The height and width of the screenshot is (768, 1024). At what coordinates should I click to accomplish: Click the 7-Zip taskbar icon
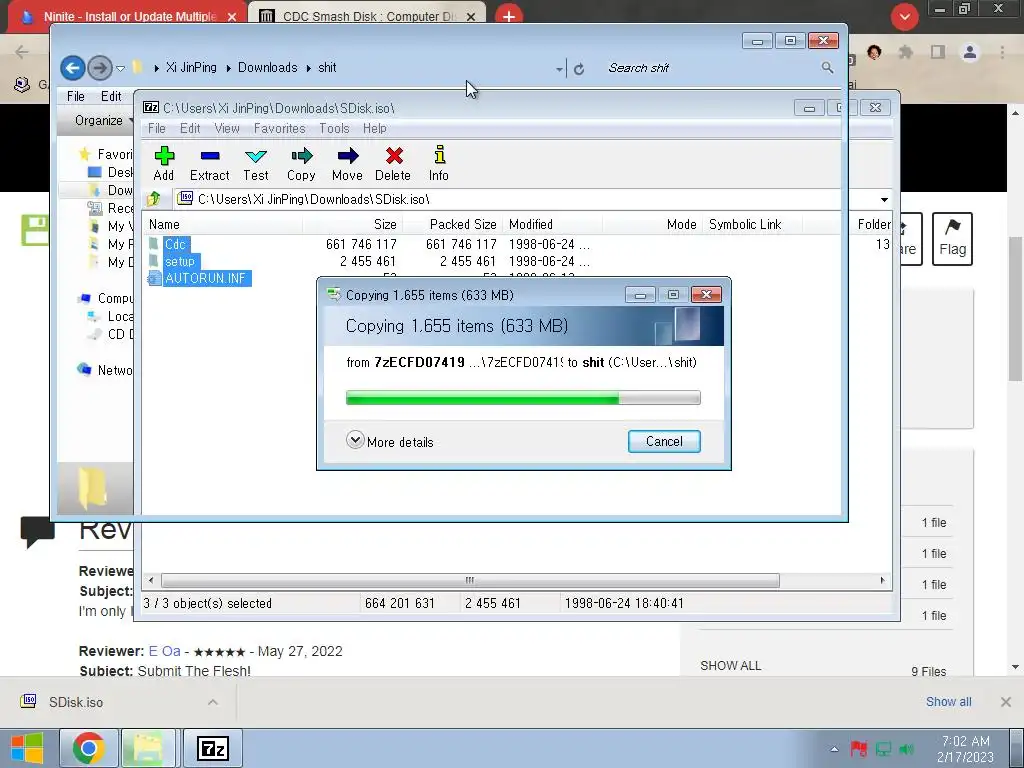pos(212,748)
